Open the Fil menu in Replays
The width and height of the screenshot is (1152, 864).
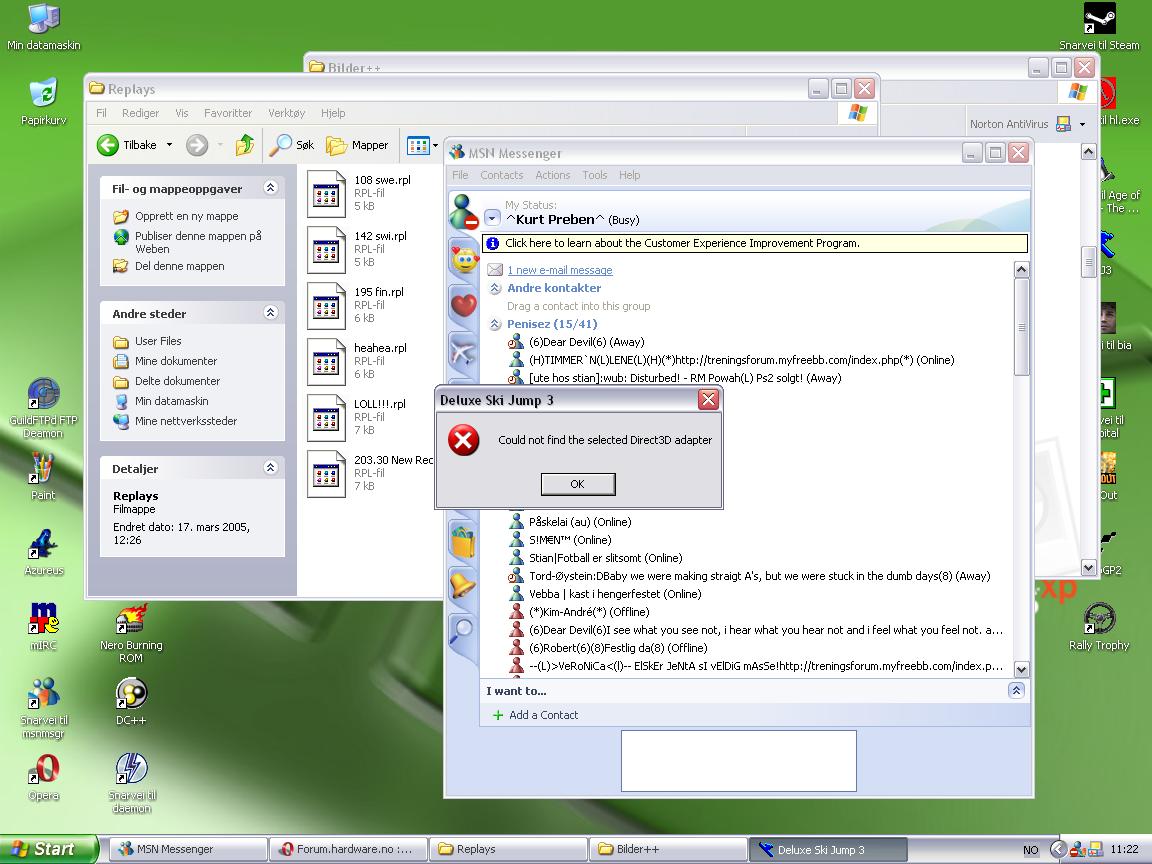point(101,112)
